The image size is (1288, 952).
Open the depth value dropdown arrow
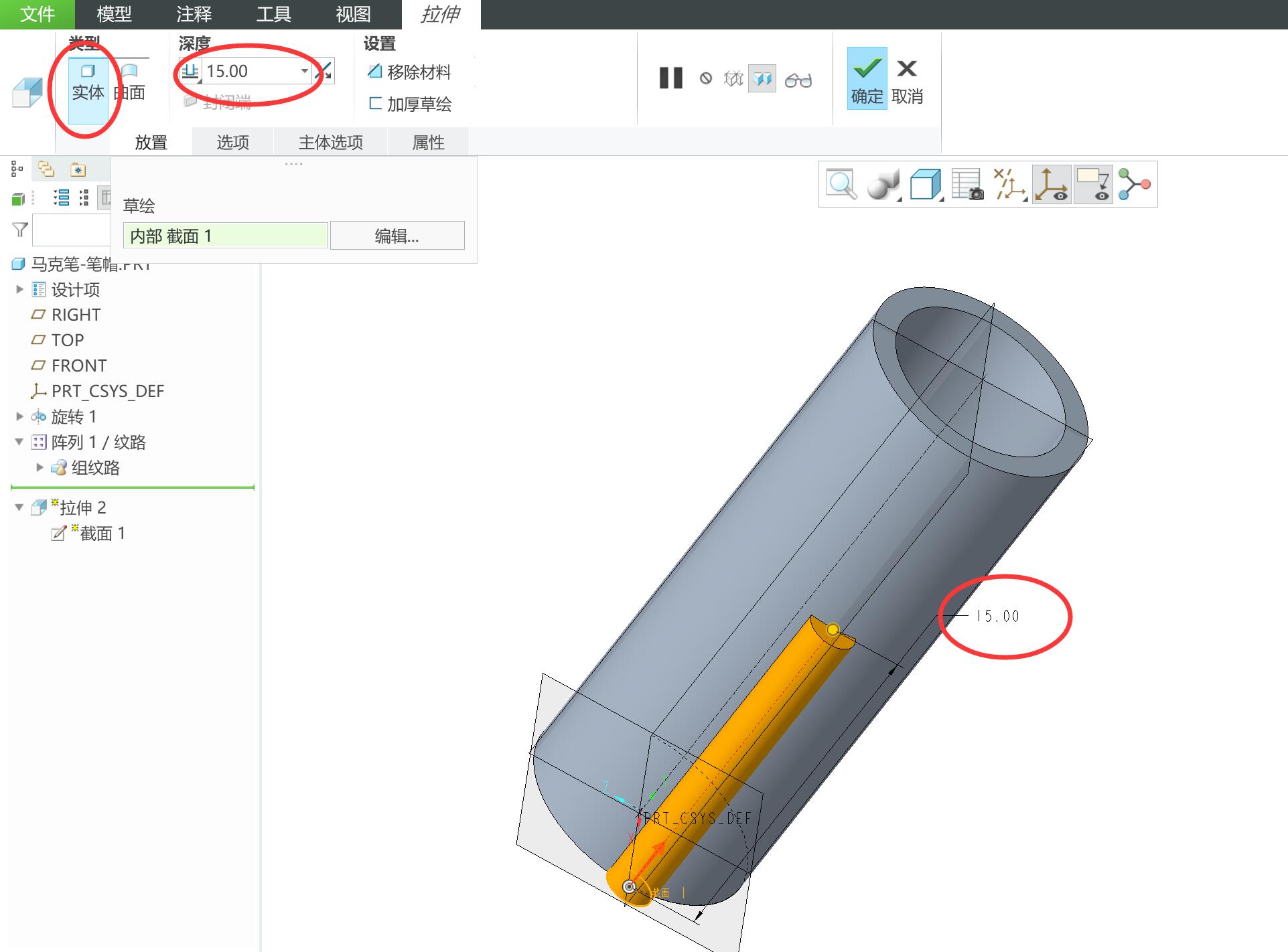tap(304, 71)
